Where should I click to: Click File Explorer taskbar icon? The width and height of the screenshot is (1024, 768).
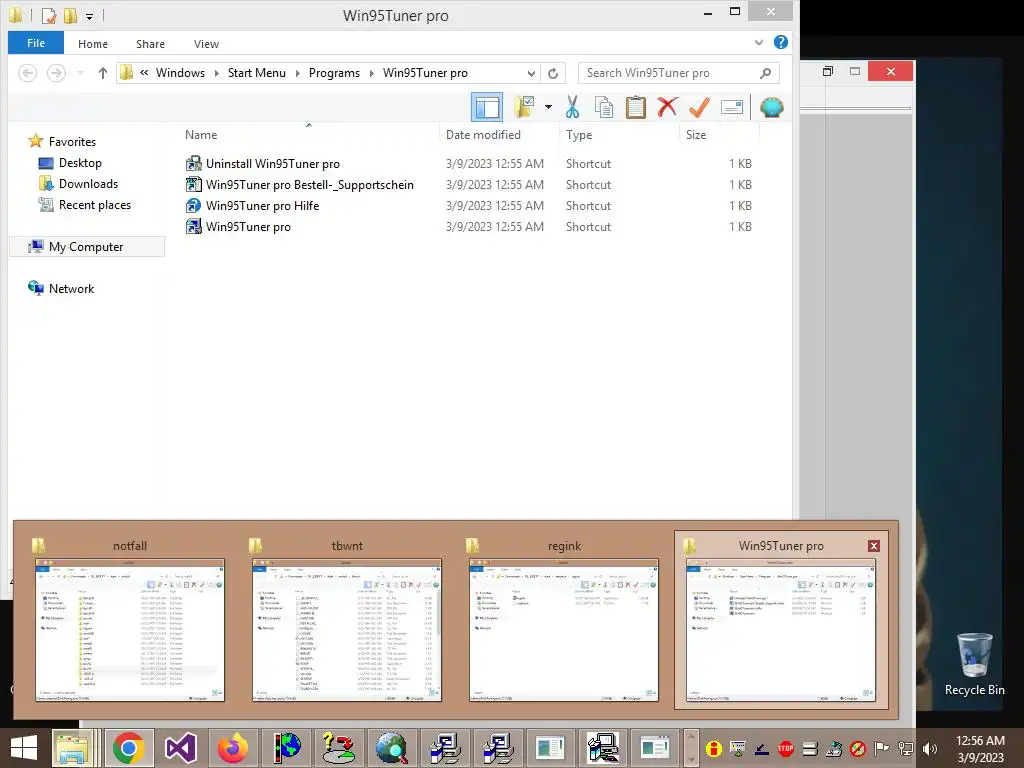tap(73, 748)
